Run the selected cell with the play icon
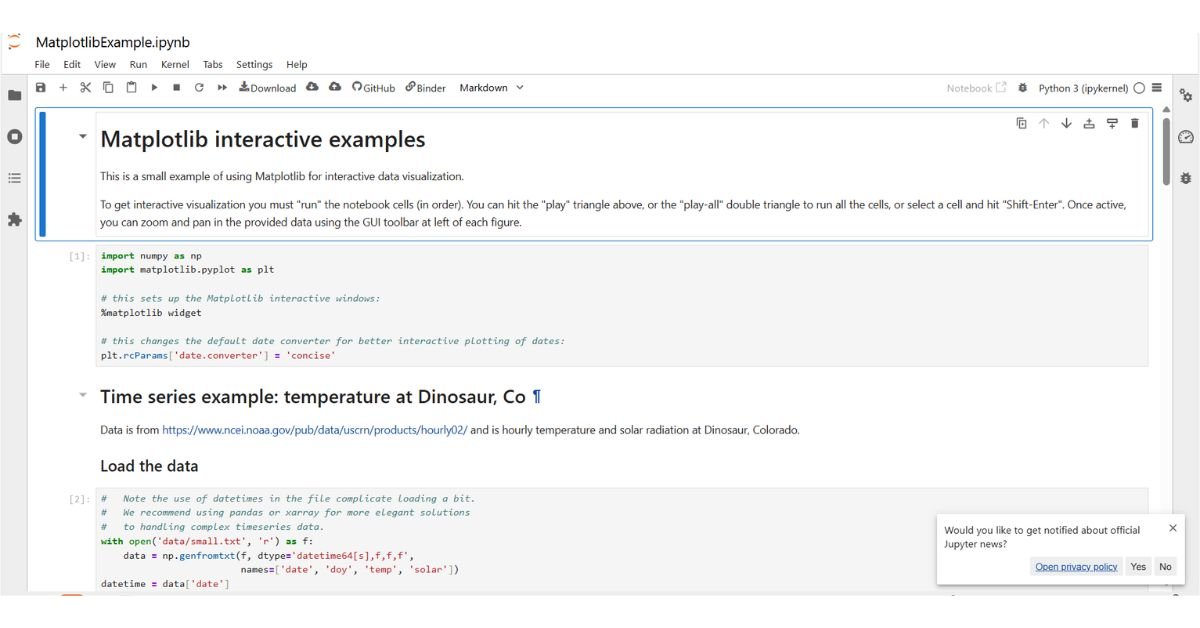 153,88
